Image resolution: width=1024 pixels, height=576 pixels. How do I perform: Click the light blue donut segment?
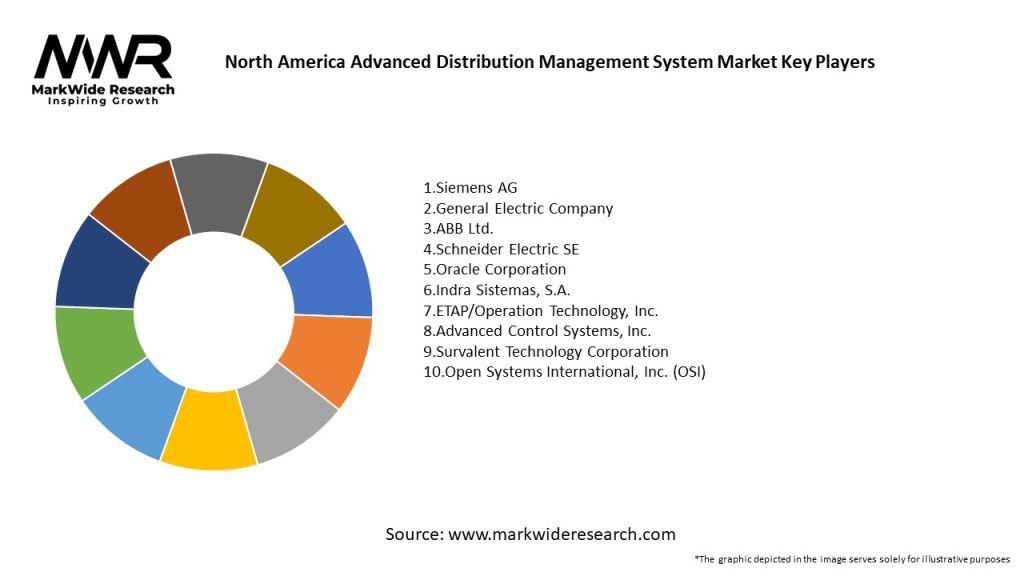click(x=135, y=407)
